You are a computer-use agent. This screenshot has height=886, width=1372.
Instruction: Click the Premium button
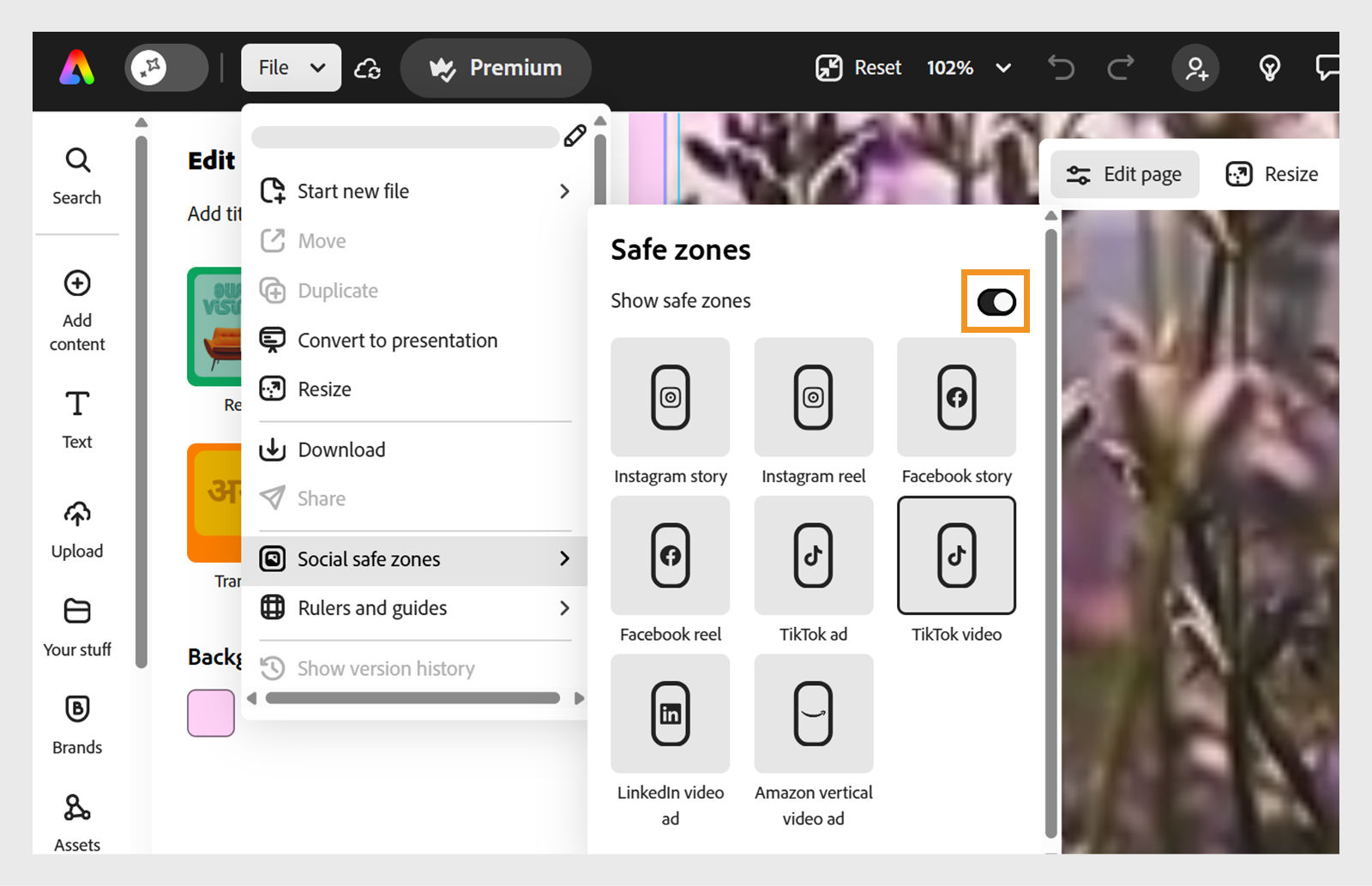[496, 68]
